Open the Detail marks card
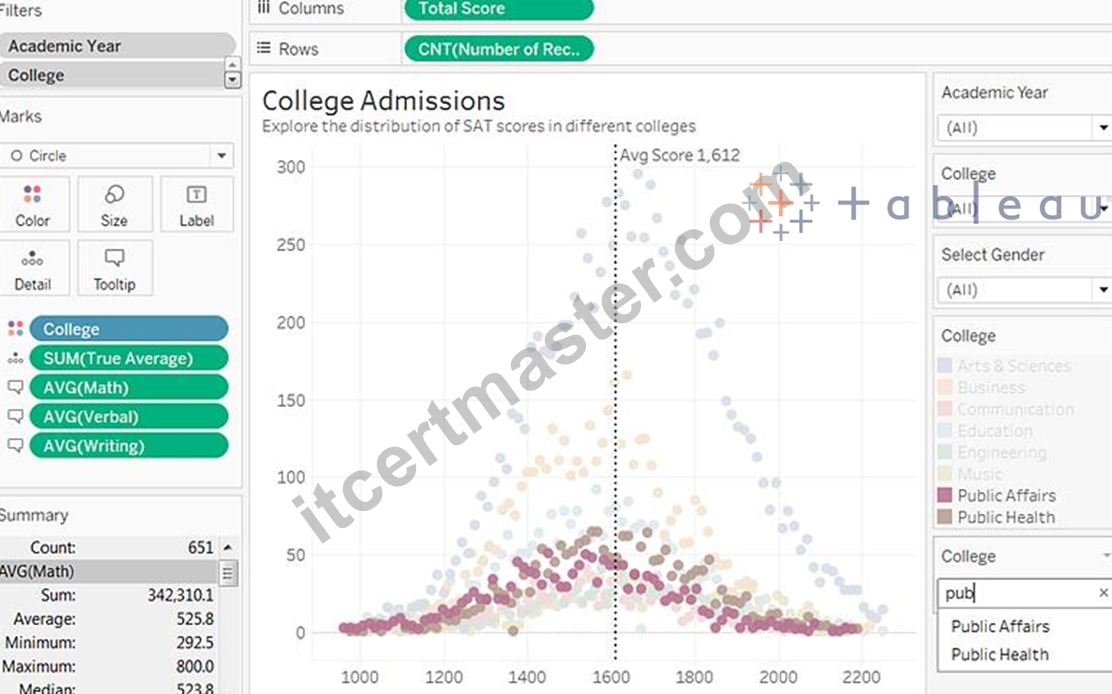This screenshot has height=694, width=1112. (33, 268)
